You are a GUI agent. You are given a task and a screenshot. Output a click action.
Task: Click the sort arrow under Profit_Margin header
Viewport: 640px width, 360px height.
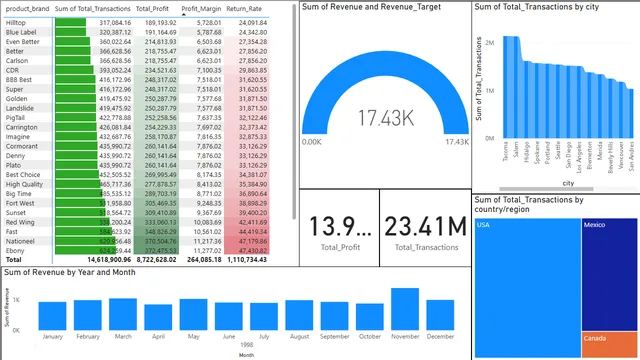[184, 15]
